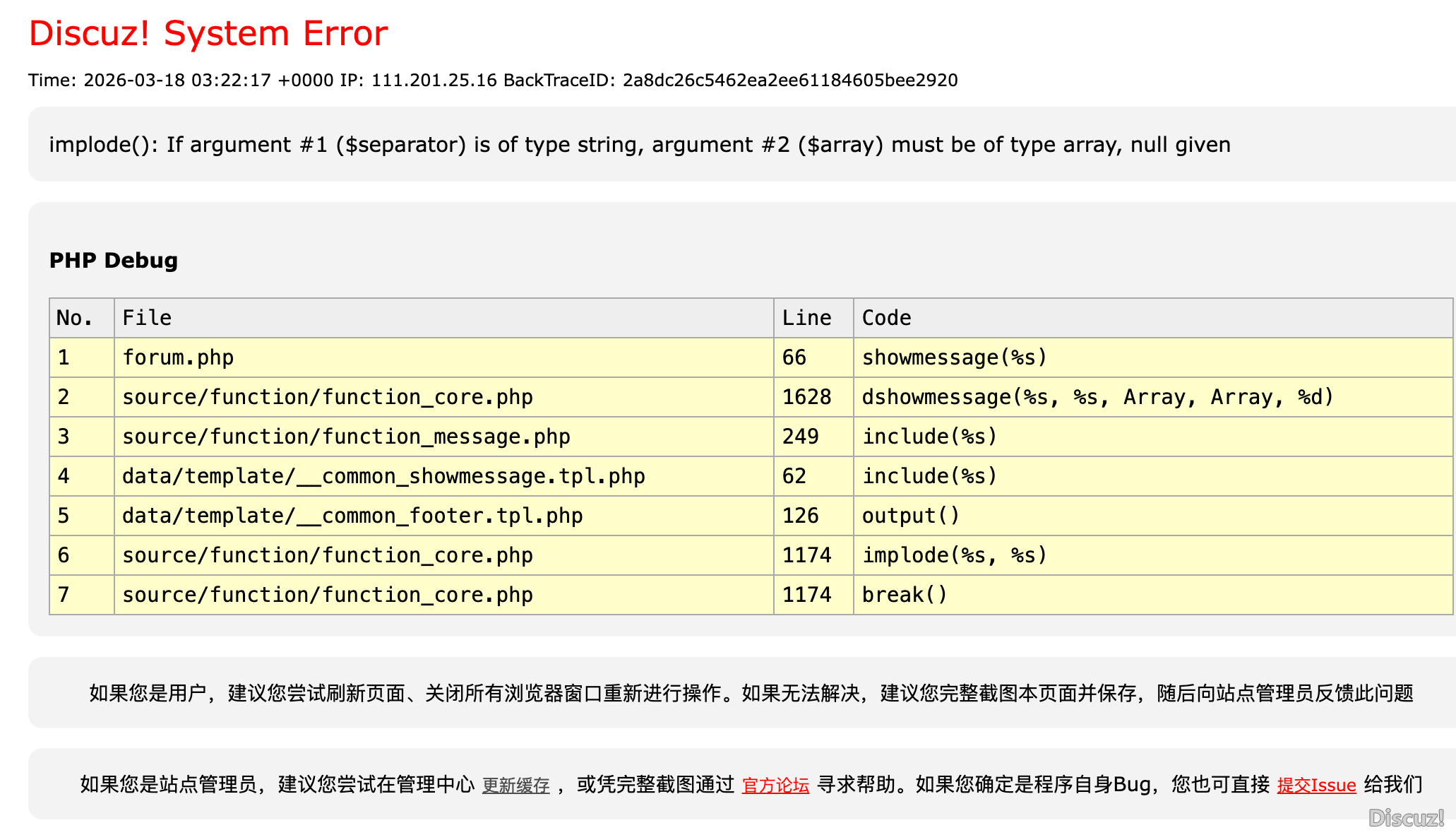Click the BackTraceID hash value
Screen dimensions: 1456x835
(789, 80)
